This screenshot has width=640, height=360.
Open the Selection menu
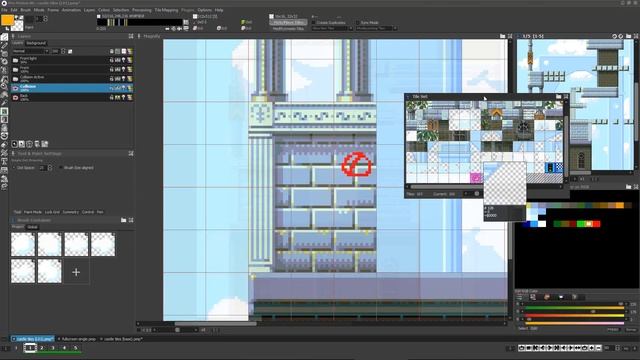[x=121, y=10]
